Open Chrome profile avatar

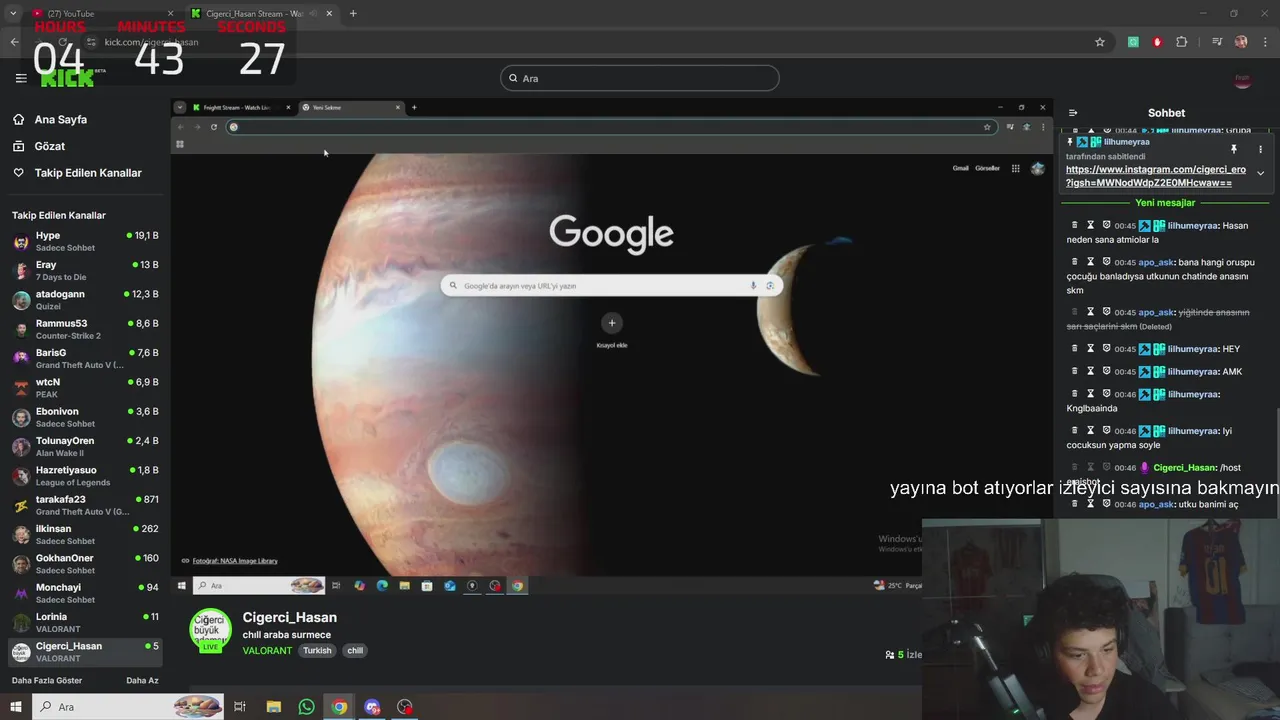[1241, 42]
